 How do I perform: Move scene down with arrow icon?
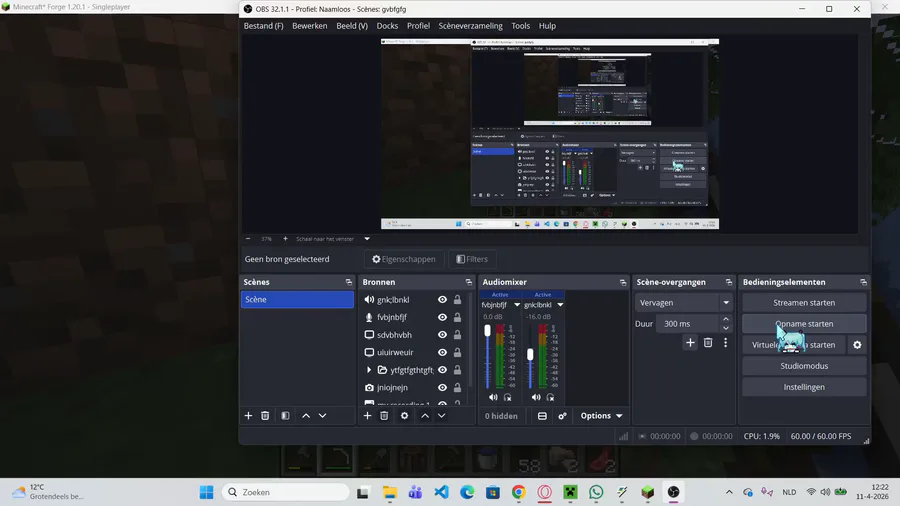pyautogui.click(x=323, y=415)
